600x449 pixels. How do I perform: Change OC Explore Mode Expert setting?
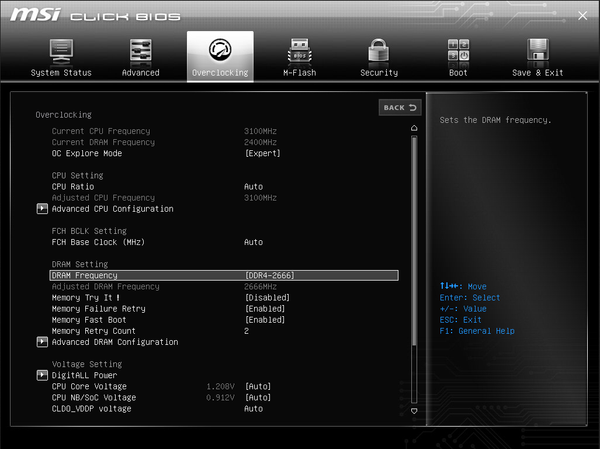[x=262, y=154]
